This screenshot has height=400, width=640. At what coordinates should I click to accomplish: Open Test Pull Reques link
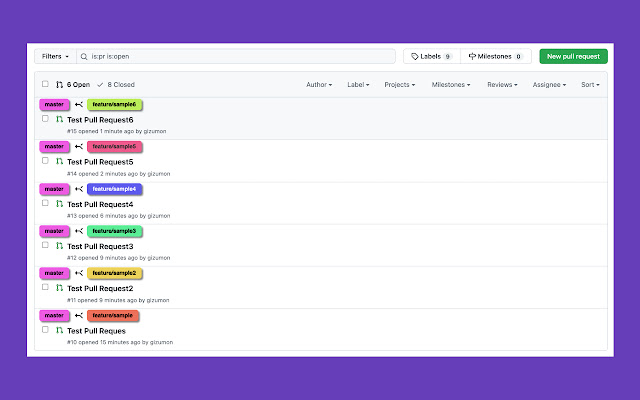[96, 331]
